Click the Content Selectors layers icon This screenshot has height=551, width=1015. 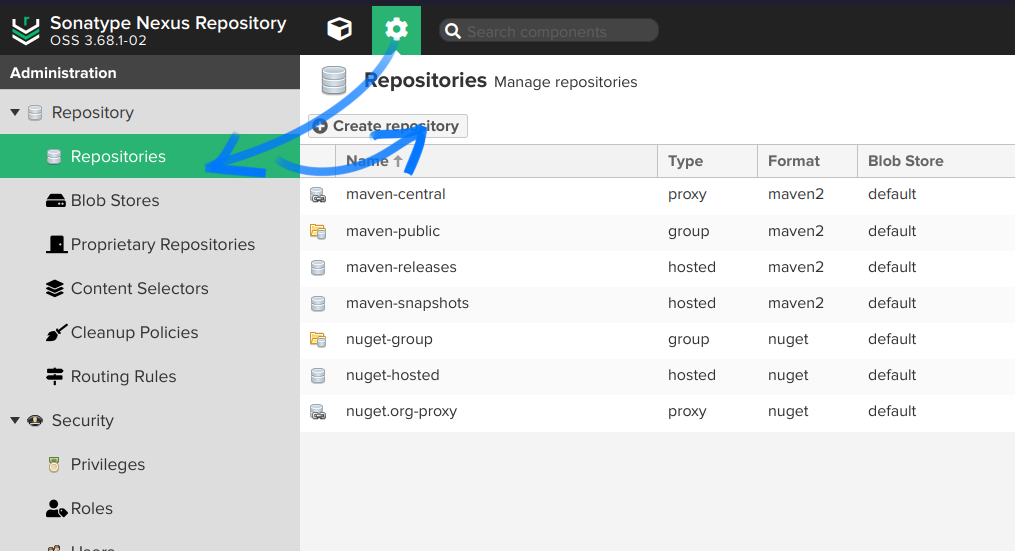coord(56,289)
